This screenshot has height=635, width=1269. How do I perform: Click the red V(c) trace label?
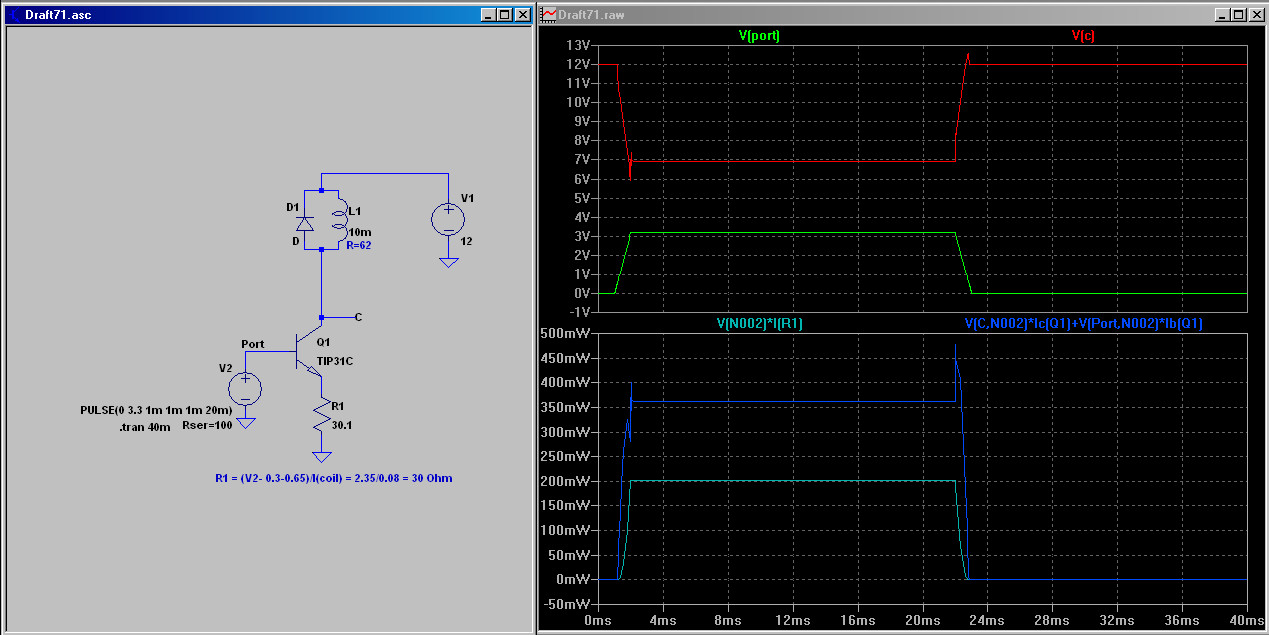pyautogui.click(x=1083, y=35)
